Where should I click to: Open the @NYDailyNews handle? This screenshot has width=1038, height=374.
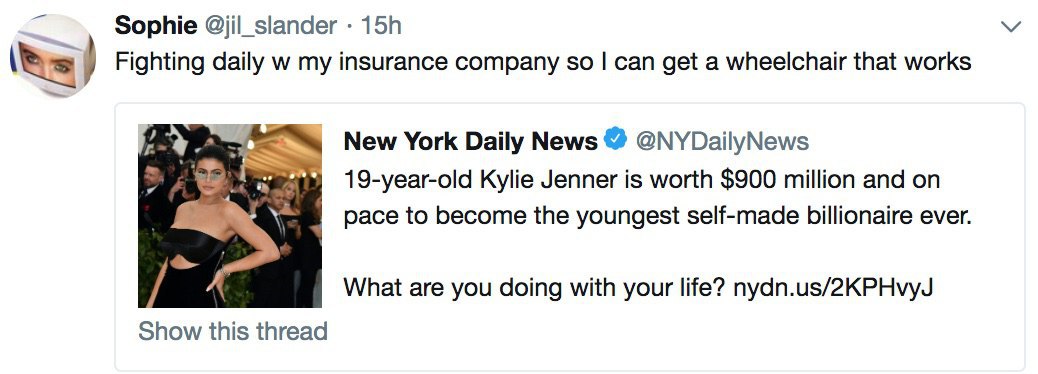(x=722, y=141)
